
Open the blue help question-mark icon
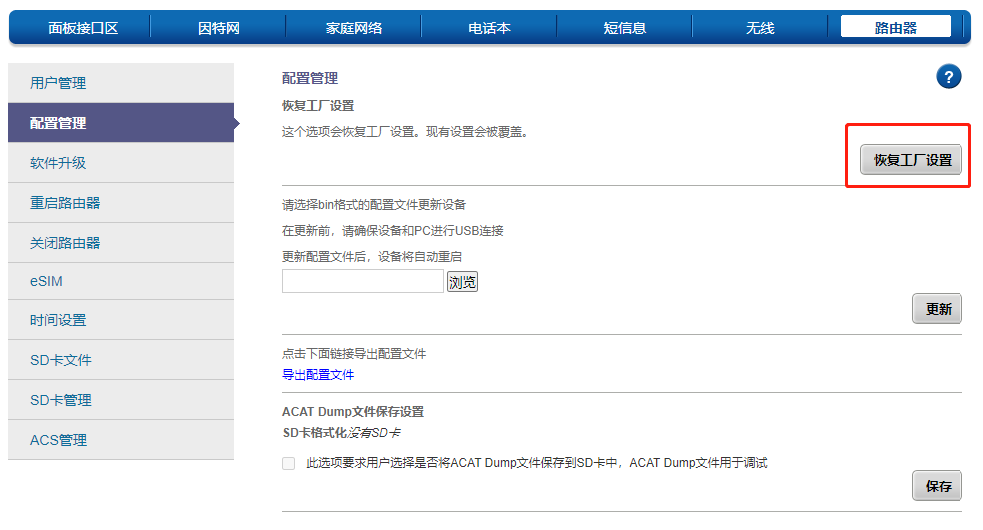point(949,77)
